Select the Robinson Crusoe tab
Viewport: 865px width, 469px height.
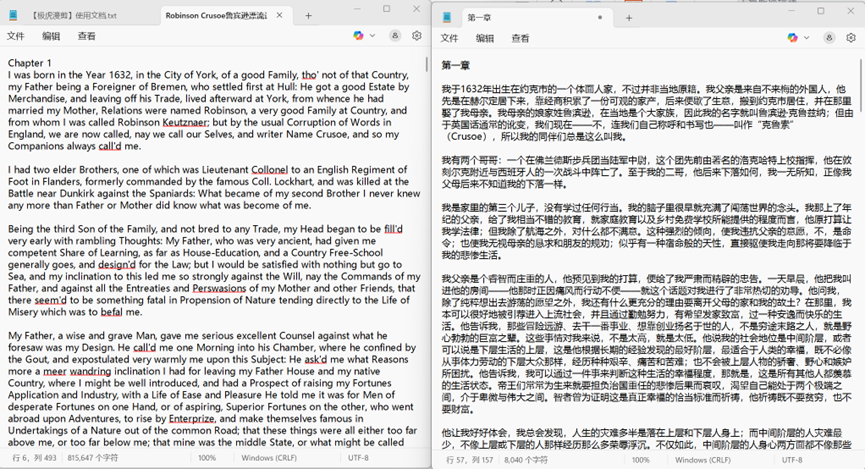coord(216,15)
